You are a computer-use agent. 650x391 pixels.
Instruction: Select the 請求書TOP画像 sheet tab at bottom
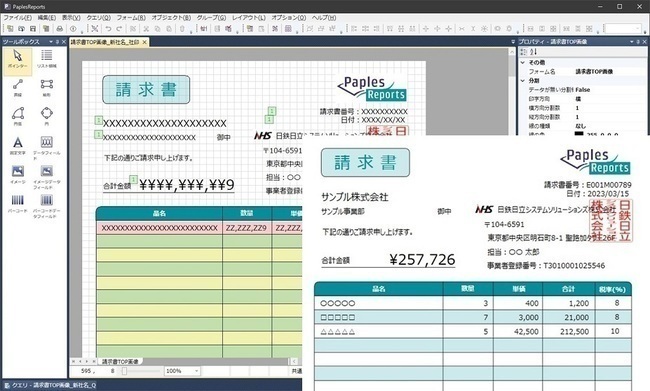[120, 362]
